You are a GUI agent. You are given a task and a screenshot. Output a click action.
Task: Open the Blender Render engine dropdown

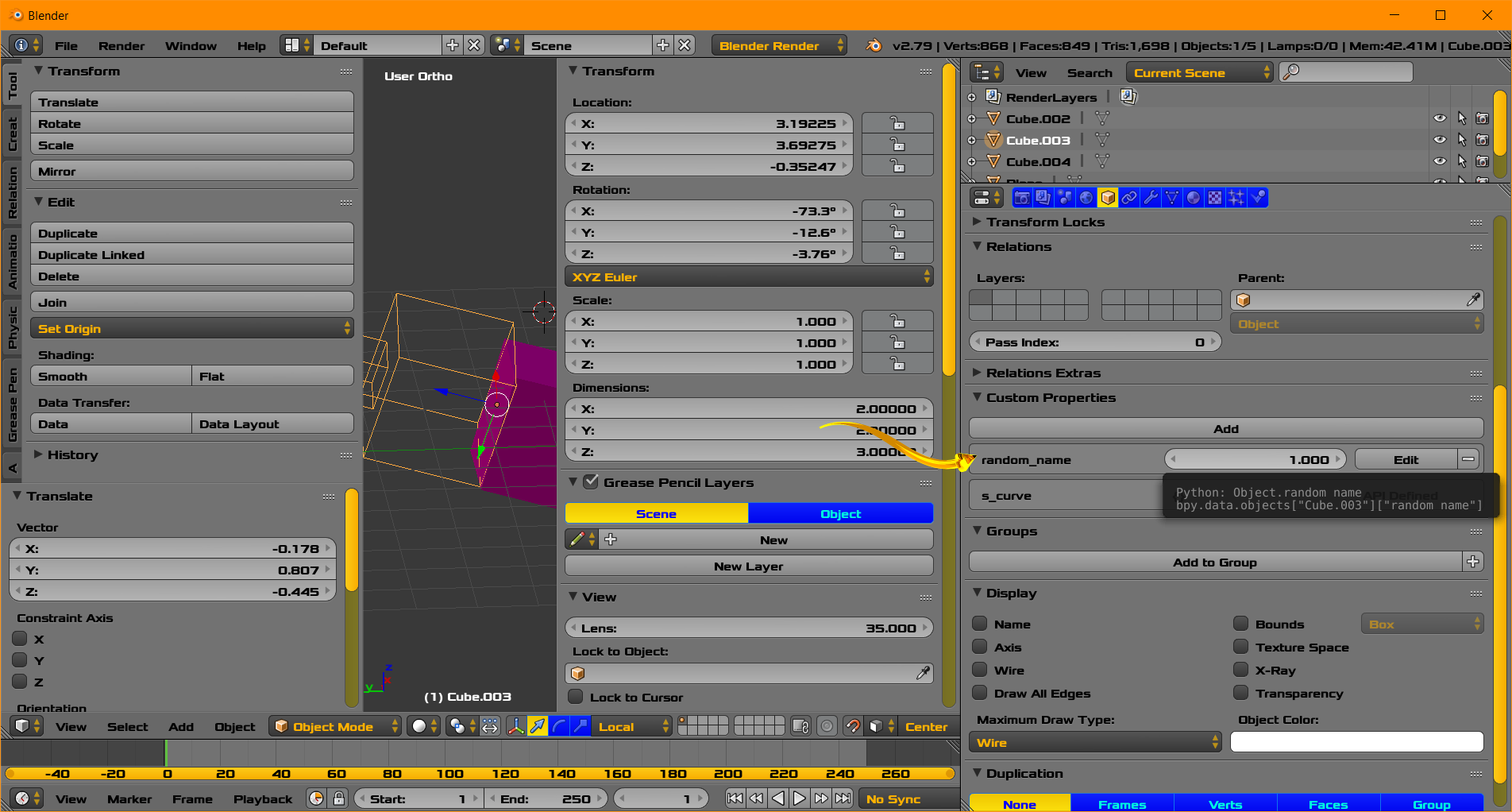779,45
